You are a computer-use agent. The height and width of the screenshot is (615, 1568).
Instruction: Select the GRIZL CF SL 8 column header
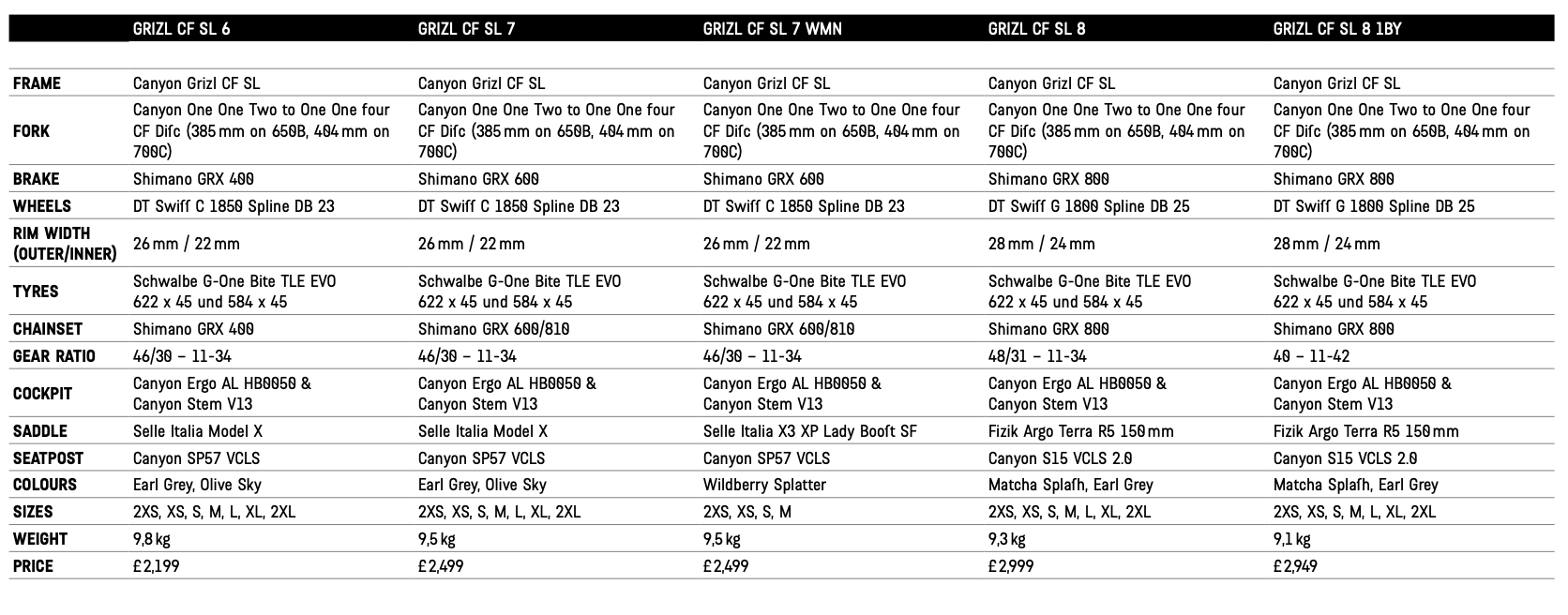coord(1036,29)
